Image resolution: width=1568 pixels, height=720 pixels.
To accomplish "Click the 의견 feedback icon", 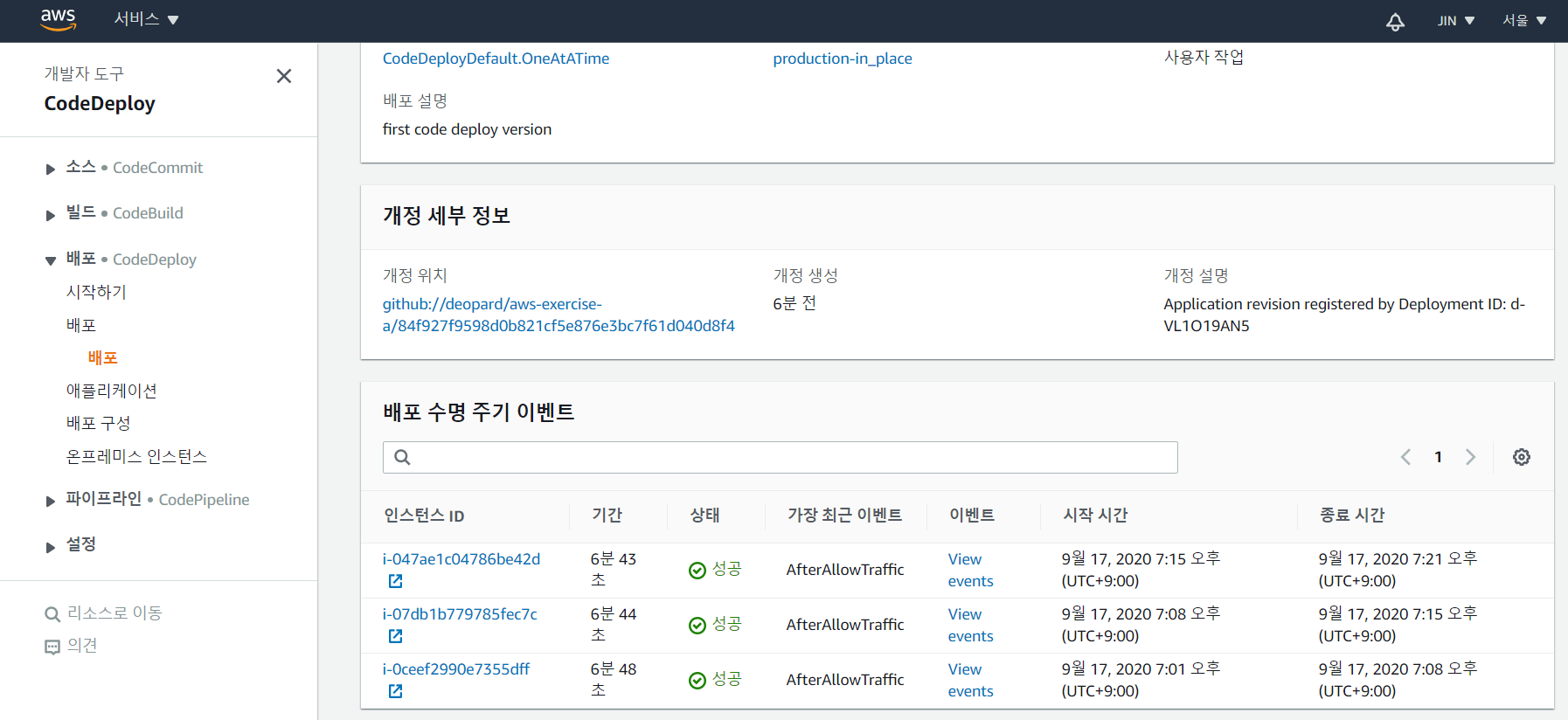I will (x=52, y=647).
